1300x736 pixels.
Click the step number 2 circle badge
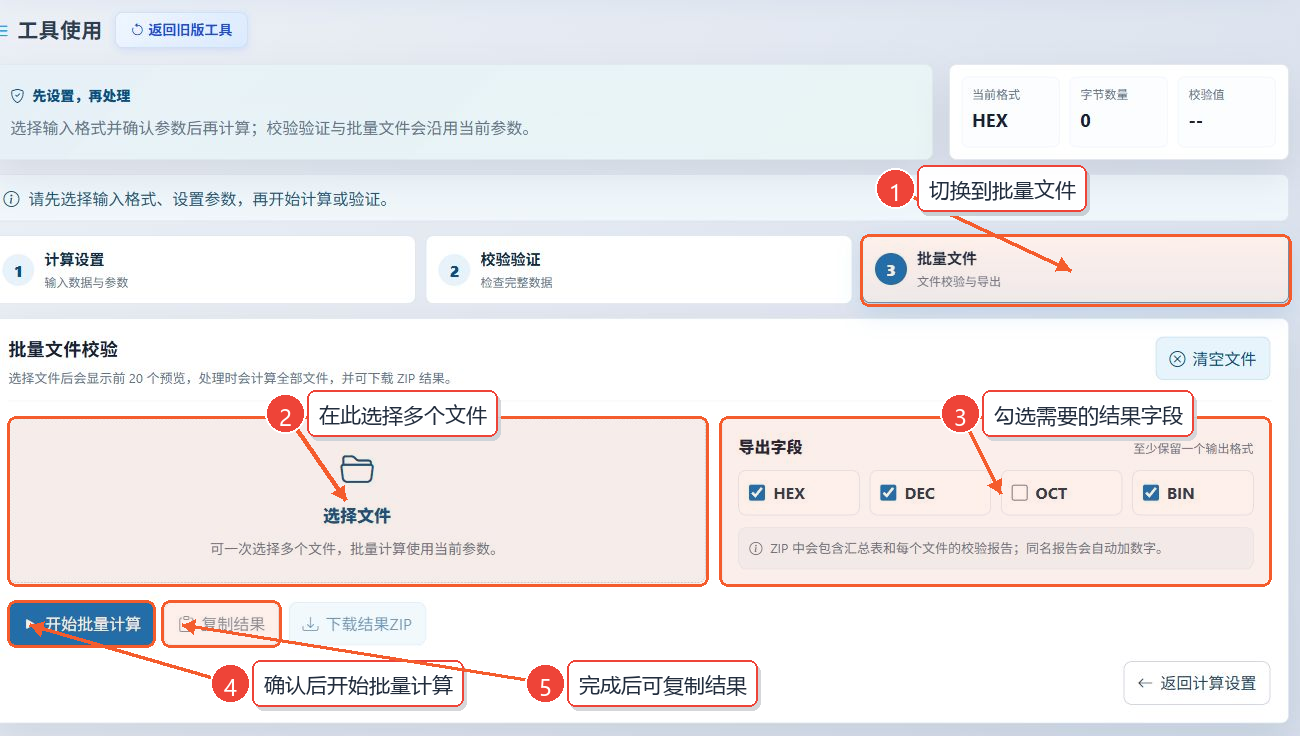454,270
